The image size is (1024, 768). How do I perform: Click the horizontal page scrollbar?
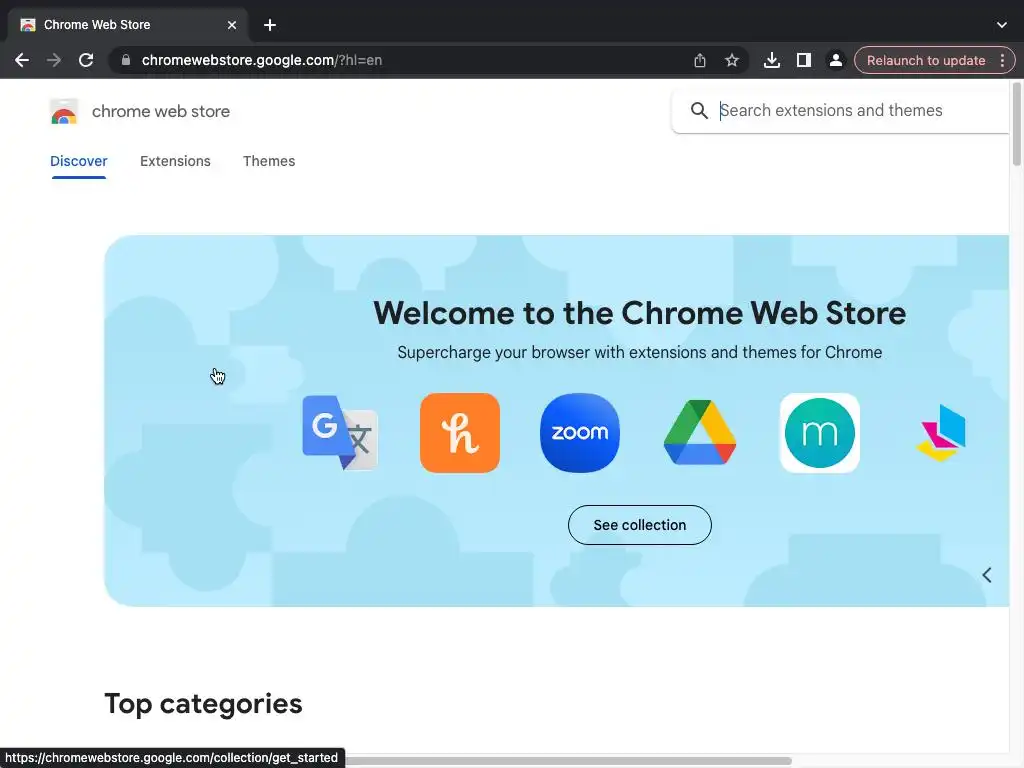coord(568,761)
